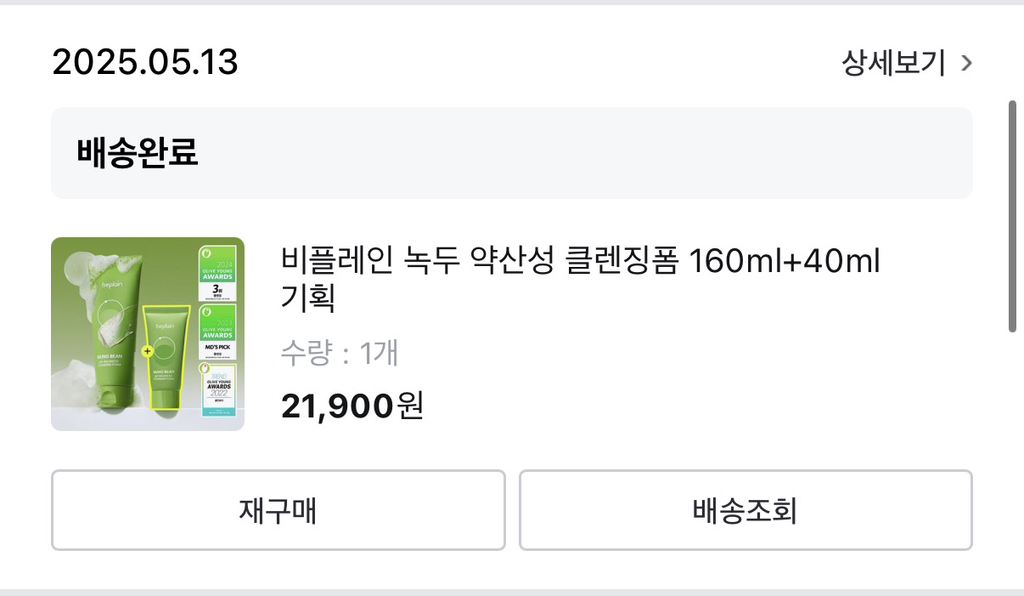Click the 21,900원 price text
Image resolution: width=1024 pixels, height=596 pixels.
pyautogui.click(x=352, y=405)
